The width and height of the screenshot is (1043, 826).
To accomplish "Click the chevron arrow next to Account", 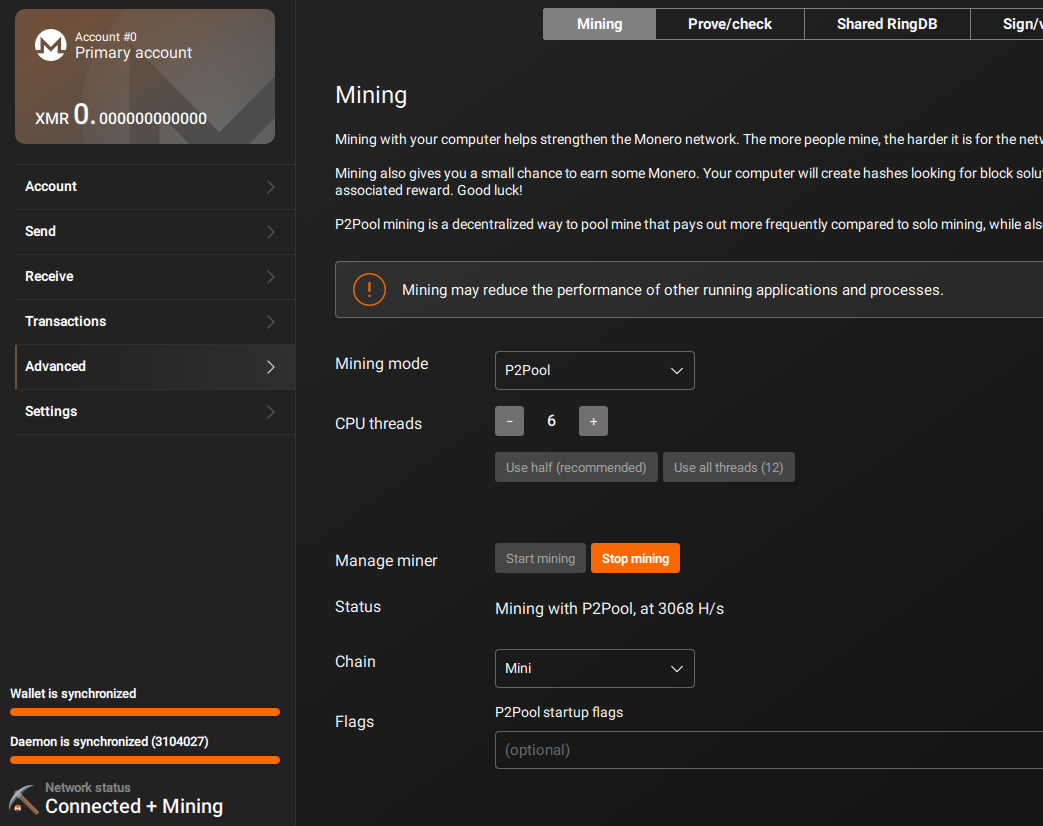I will pyautogui.click(x=271, y=187).
